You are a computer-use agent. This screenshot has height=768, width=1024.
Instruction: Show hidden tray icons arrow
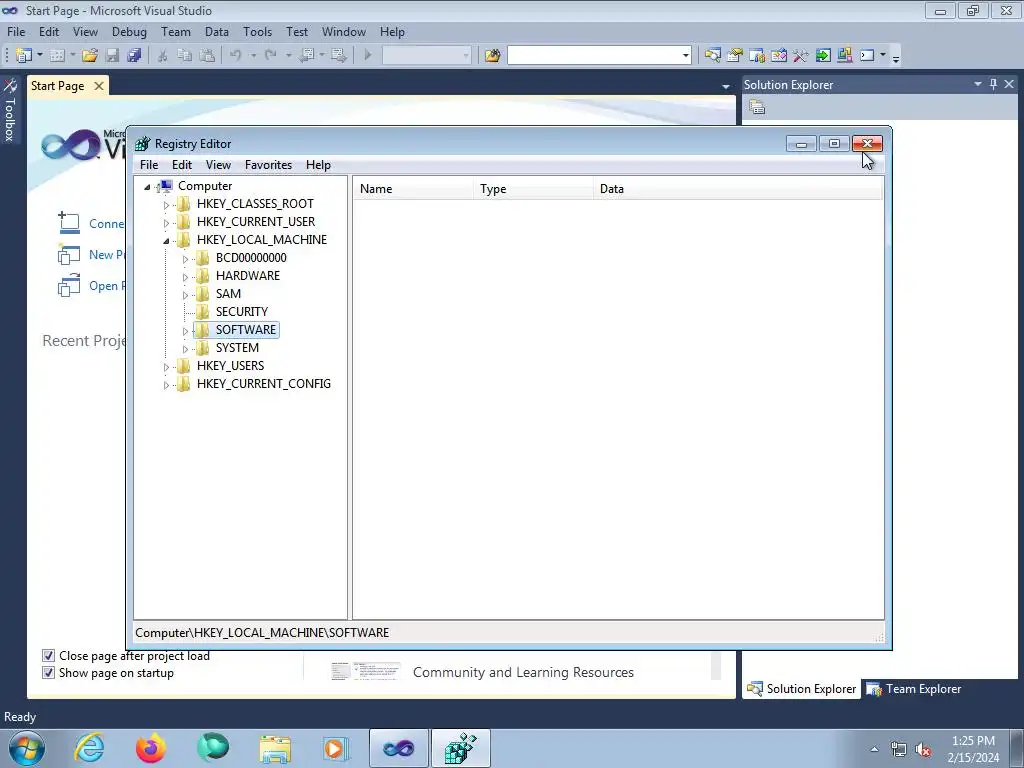pos(874,749)
